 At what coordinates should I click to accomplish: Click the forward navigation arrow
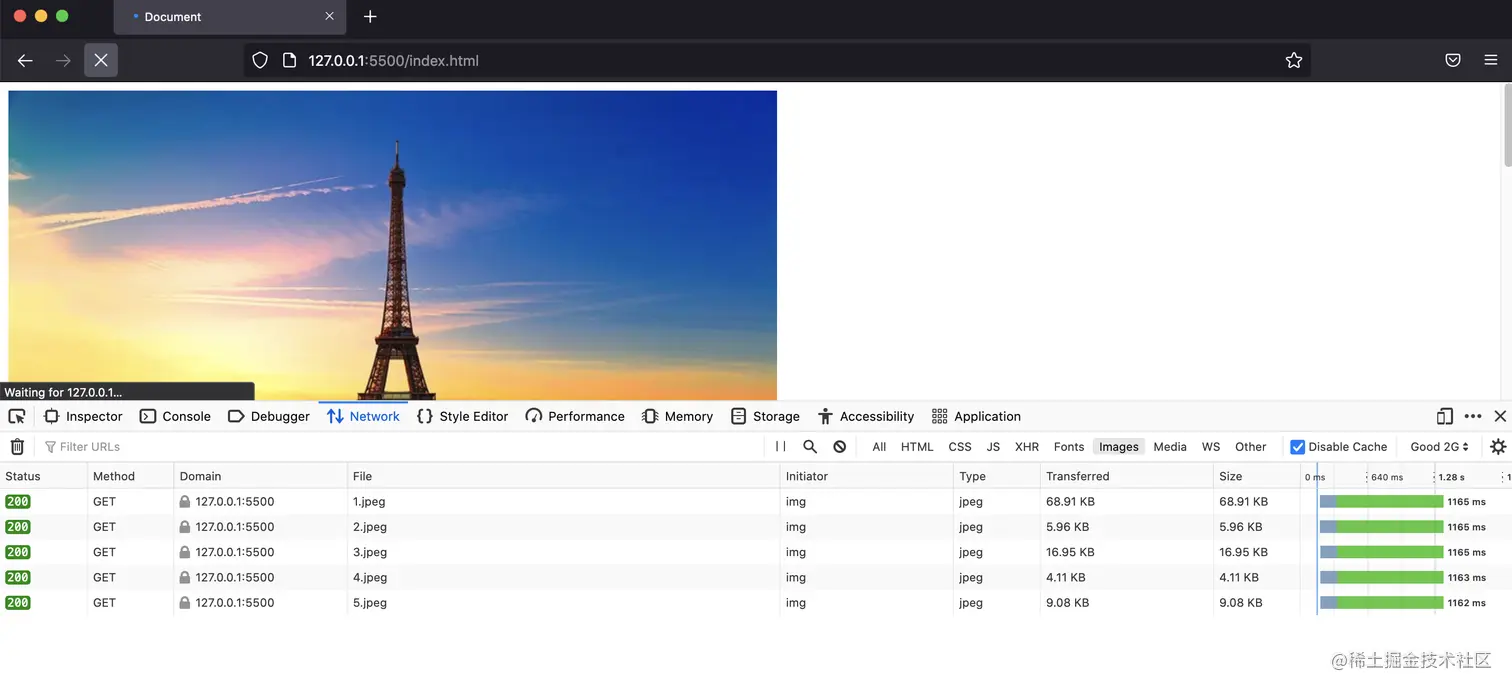(63, 60)
